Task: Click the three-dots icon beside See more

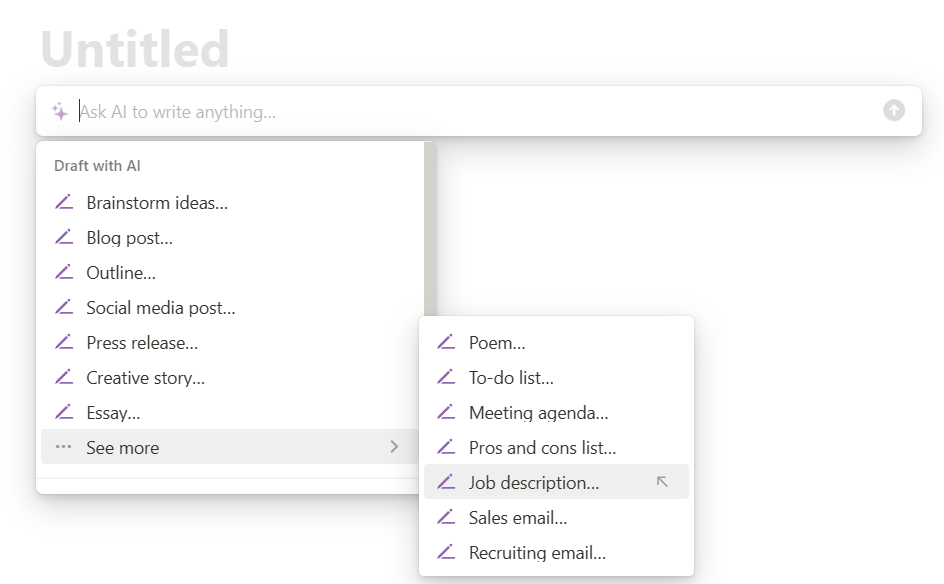Action: click(64, 448)
